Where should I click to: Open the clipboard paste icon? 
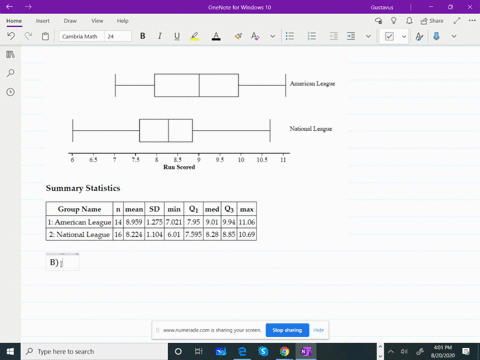tap(45, 36)
